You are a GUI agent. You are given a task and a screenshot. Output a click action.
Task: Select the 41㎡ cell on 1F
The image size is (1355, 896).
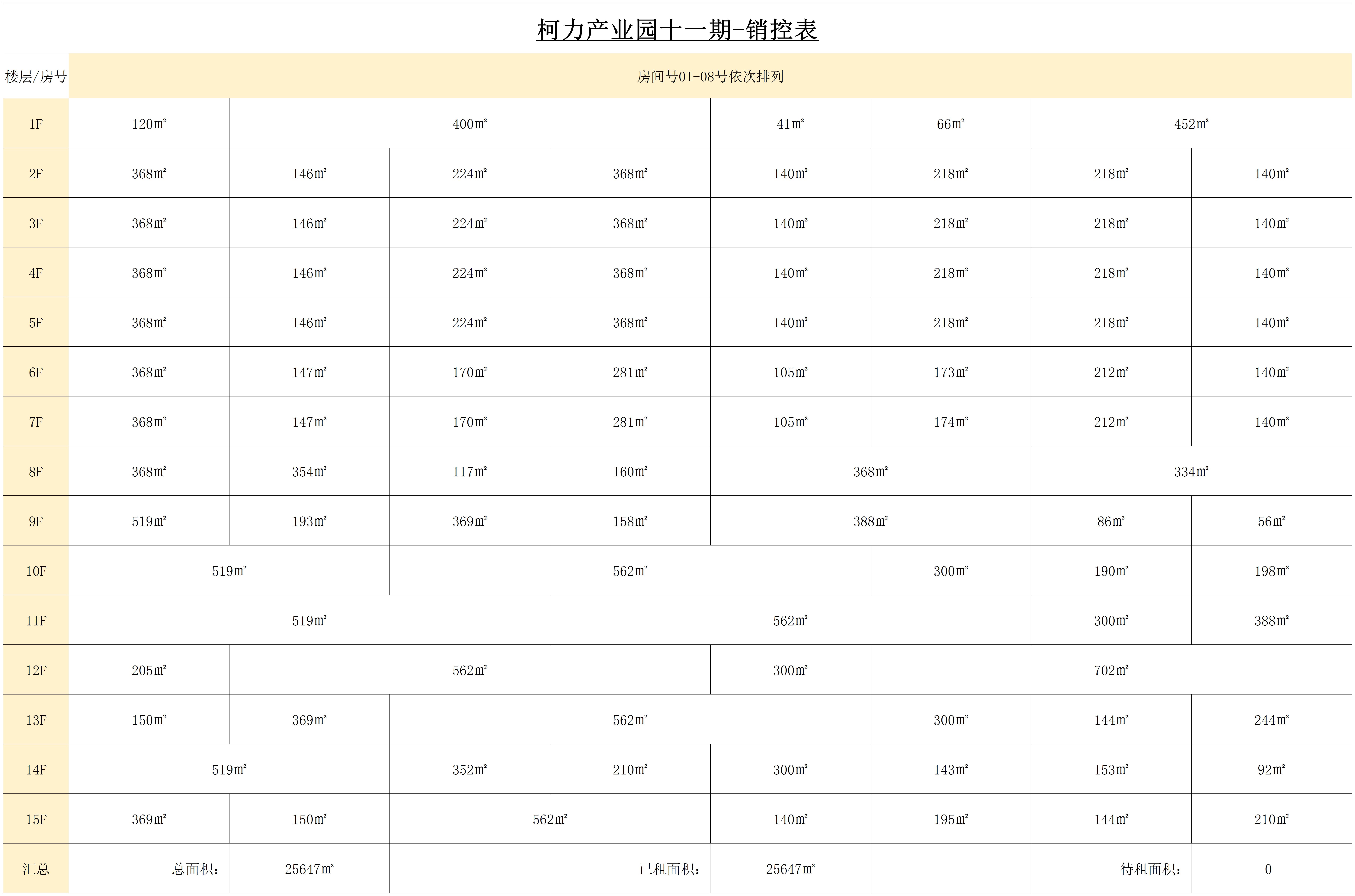pos(791,123)
